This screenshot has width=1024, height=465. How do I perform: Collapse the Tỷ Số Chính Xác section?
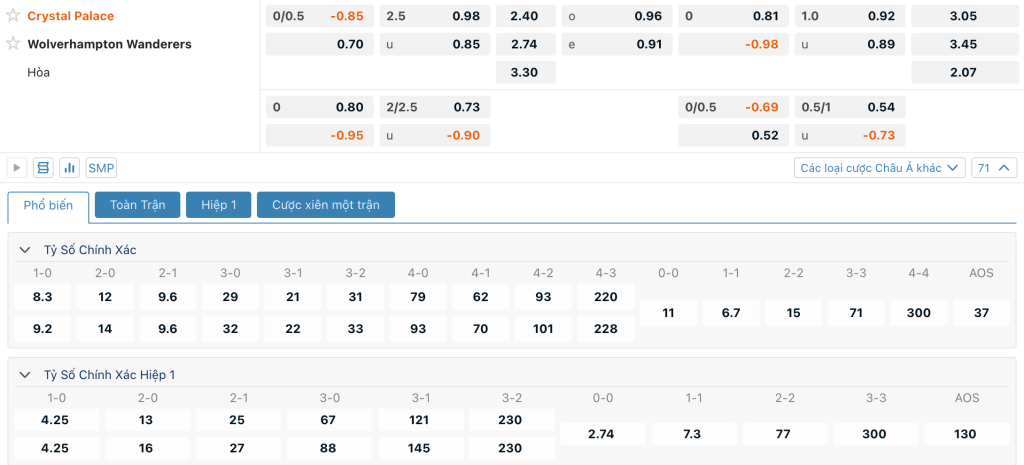click(25, 249)
